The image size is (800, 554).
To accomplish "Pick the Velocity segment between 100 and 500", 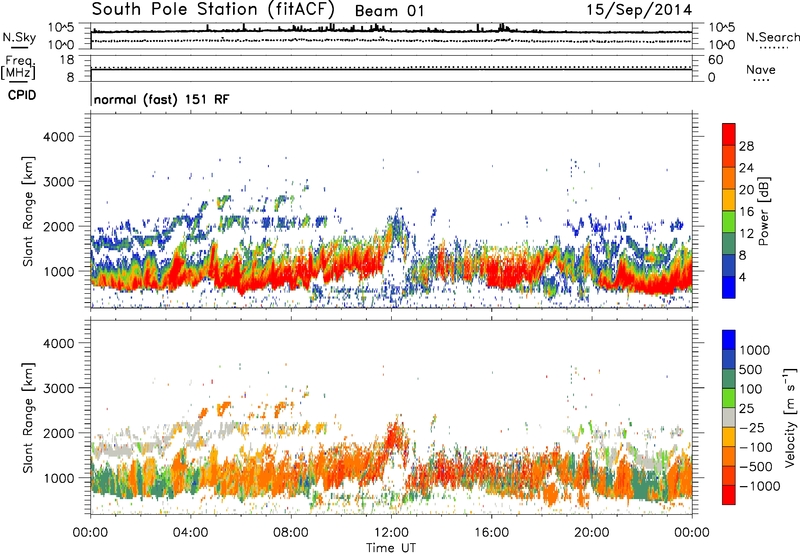I will pyautogui.click(x=729, y=379).
